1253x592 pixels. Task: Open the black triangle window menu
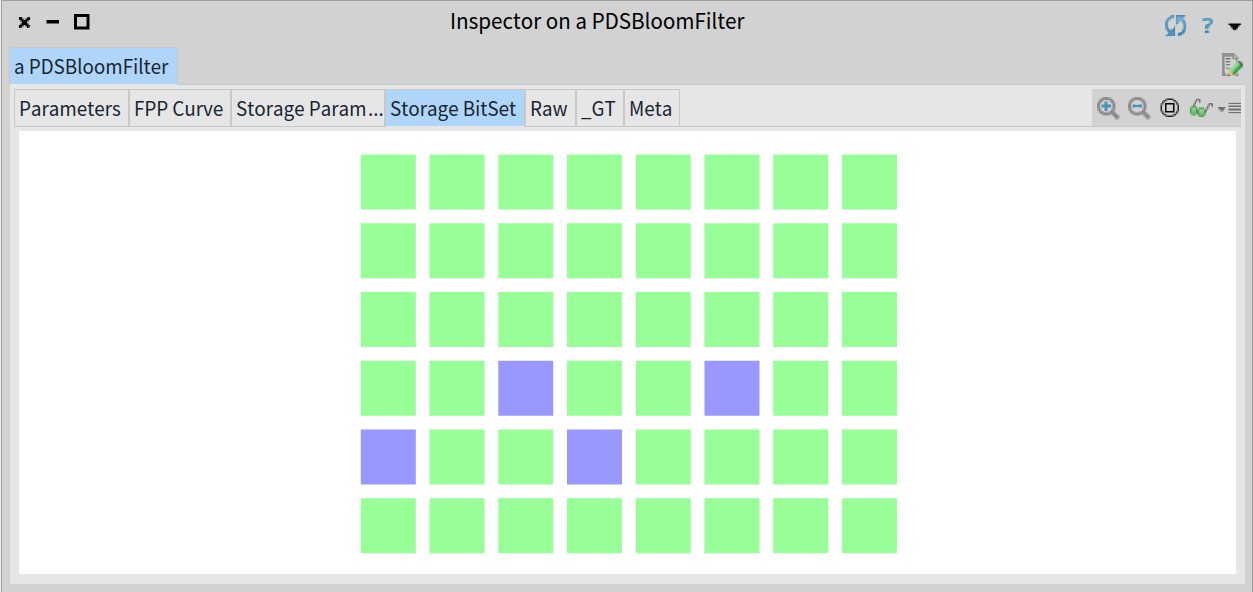click(1234, 27)
